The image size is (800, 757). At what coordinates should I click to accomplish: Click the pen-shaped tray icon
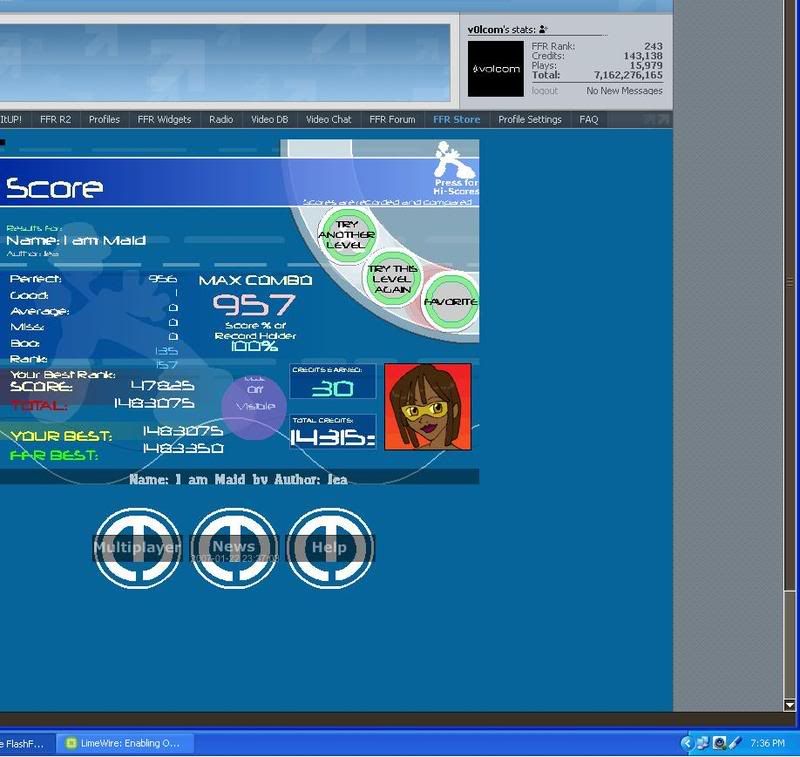(735, 743)
